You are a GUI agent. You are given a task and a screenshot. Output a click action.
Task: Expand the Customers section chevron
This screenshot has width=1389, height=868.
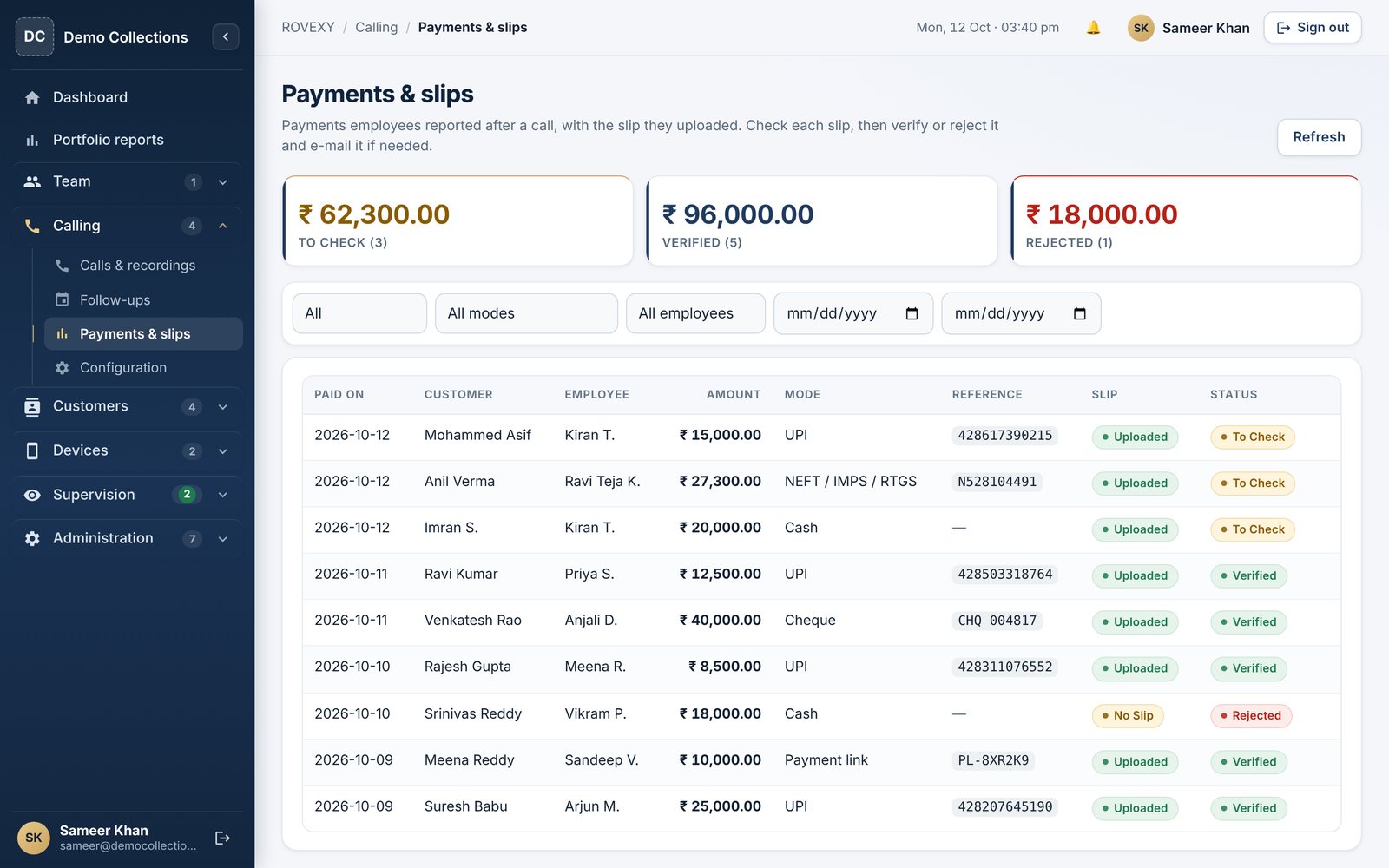coord(223,407)
